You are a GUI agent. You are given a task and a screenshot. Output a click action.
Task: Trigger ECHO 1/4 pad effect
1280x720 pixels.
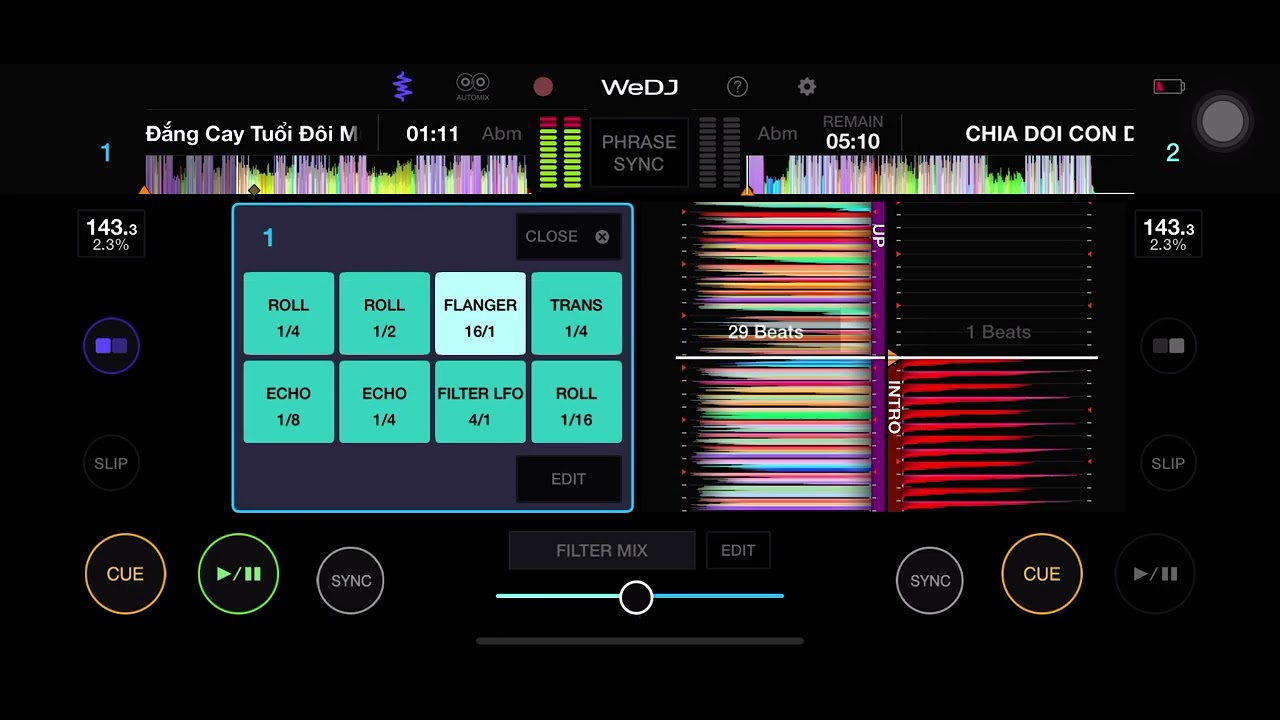pyautogui.click(x=384, y=402)
